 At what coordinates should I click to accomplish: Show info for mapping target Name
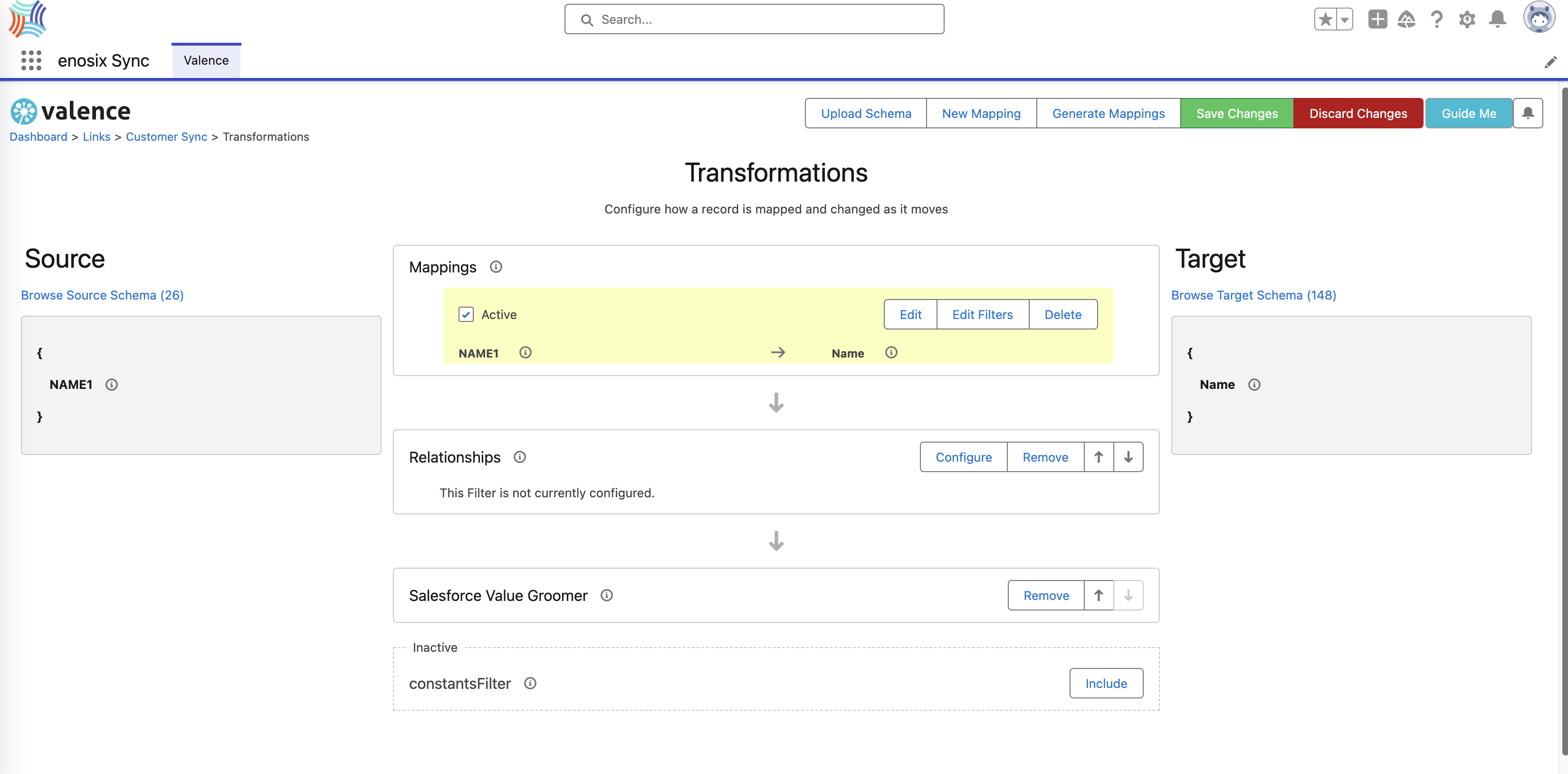pyautogui.click(x=891, y=353)
